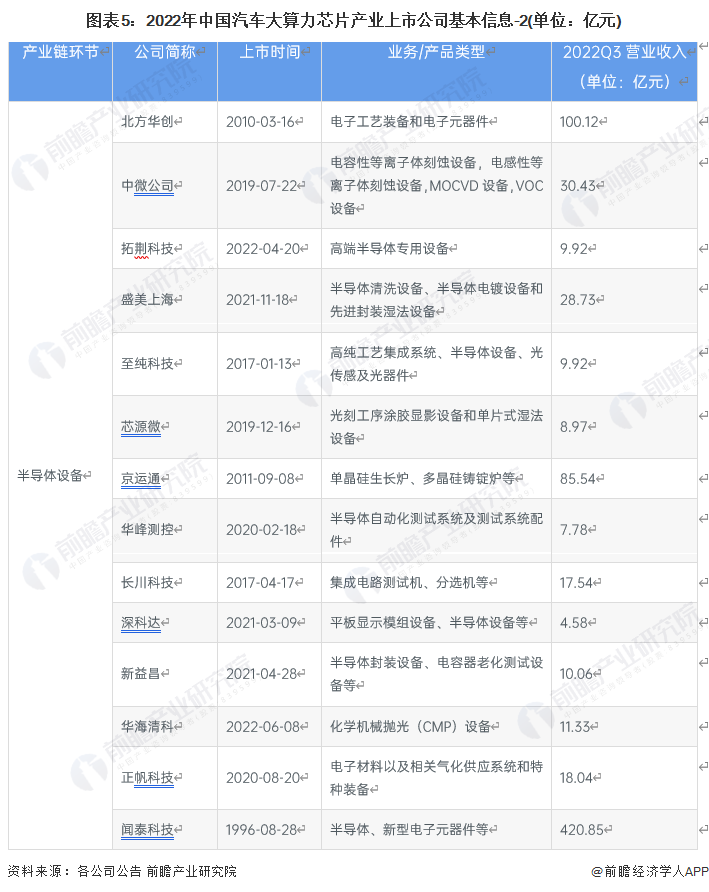Click revenue value '420.85'

(582, 830)
